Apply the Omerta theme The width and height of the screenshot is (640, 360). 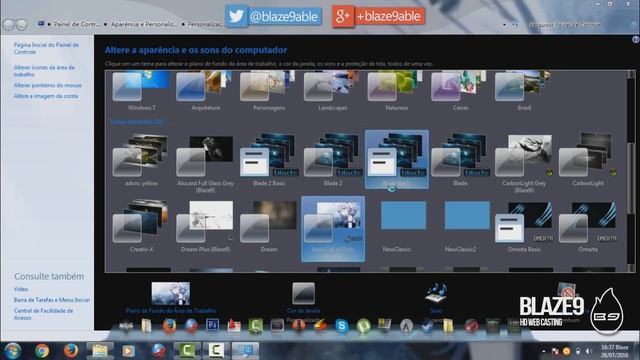[588, 226]
